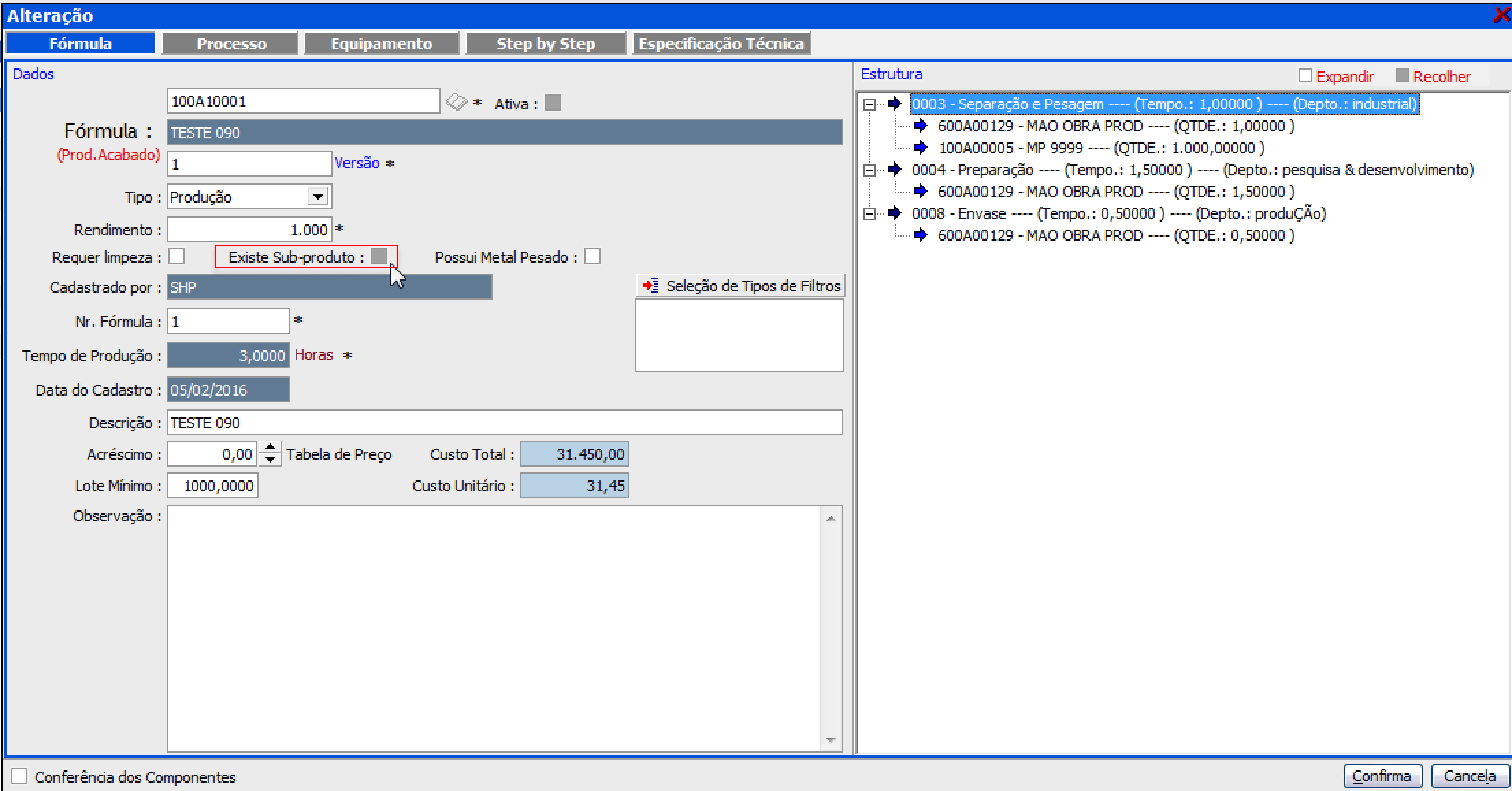Toggle the Requer limpeza checkbox

coord(177,257)
